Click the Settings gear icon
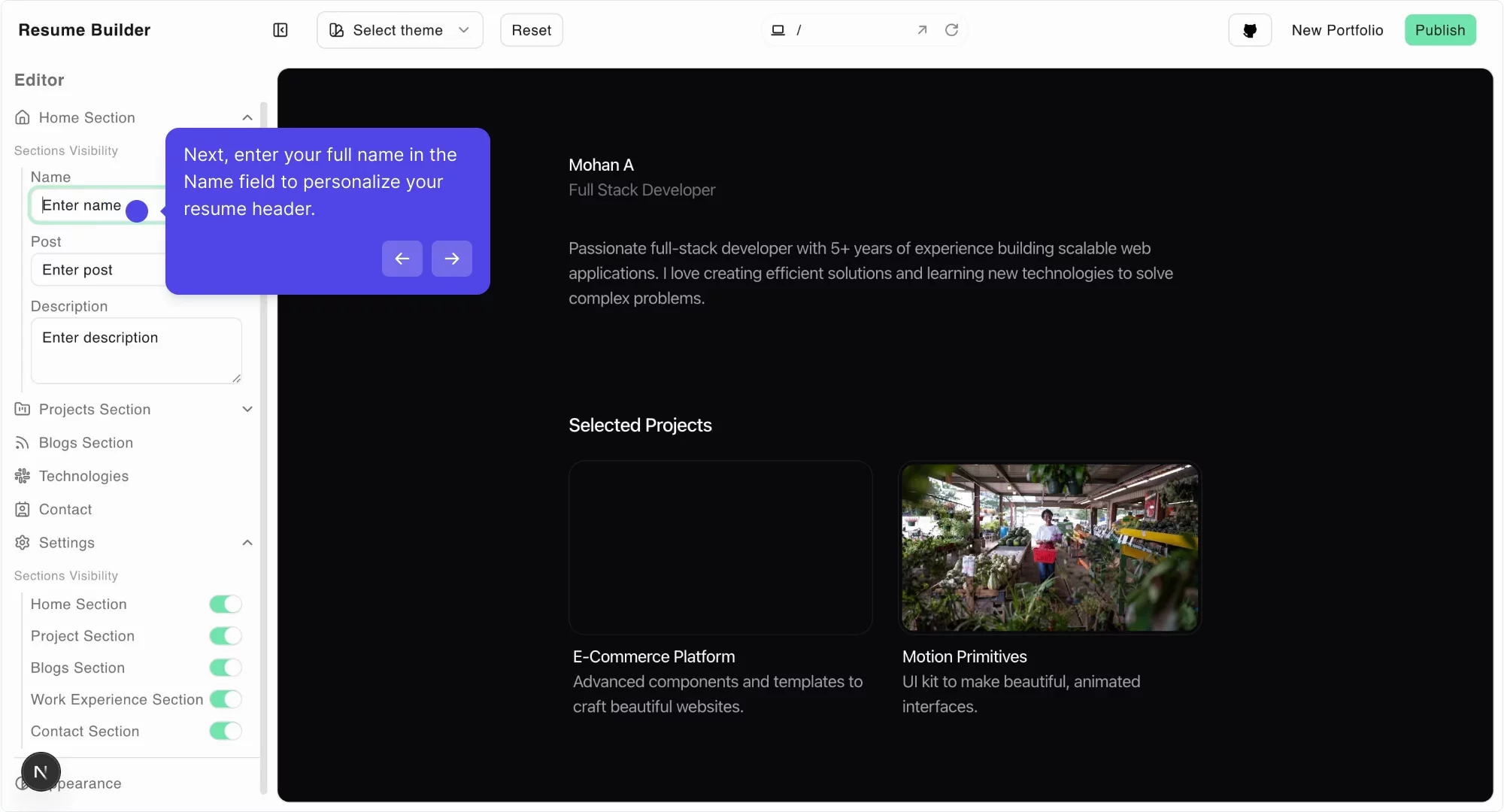This screenshot has height=812, width=1504. tap(22, 542)
